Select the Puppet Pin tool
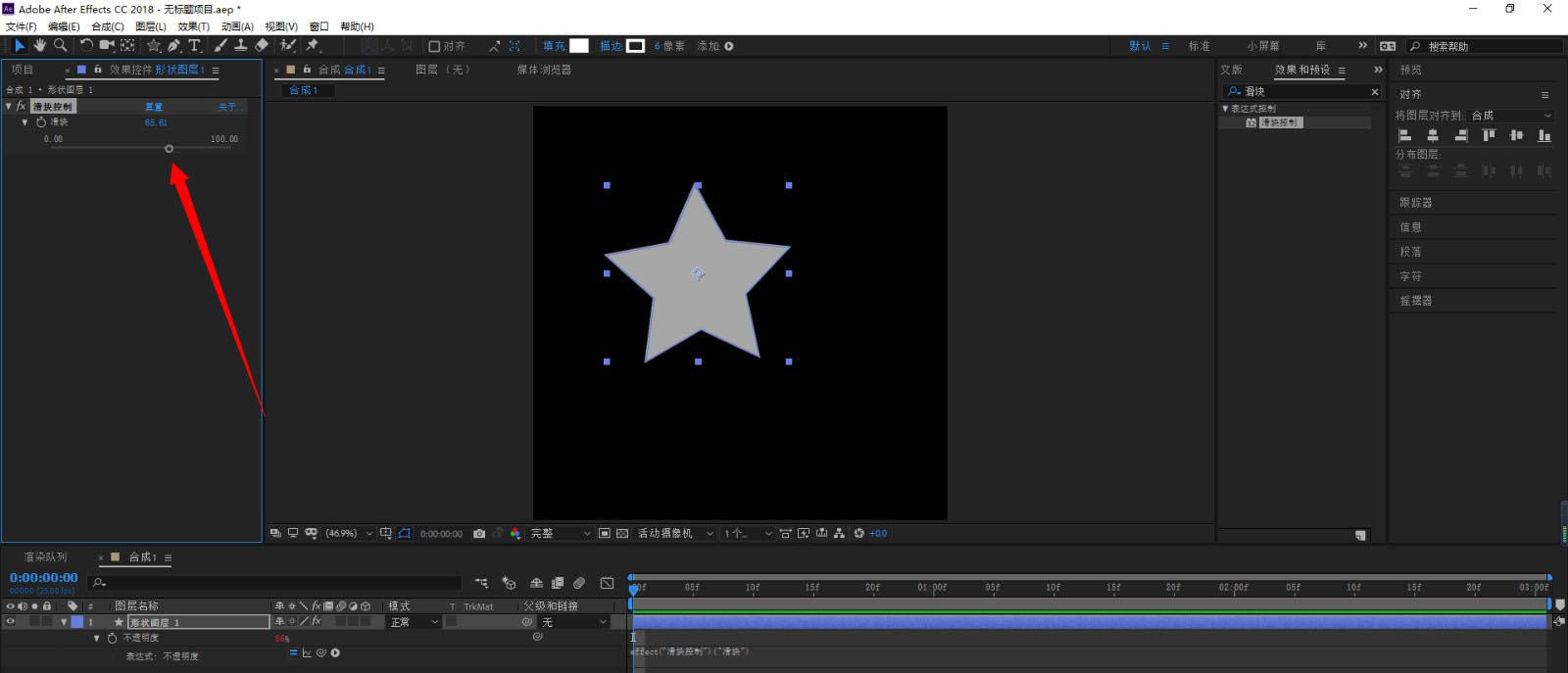This screenshot has height=673, width=1568. [x=313, y=45]
